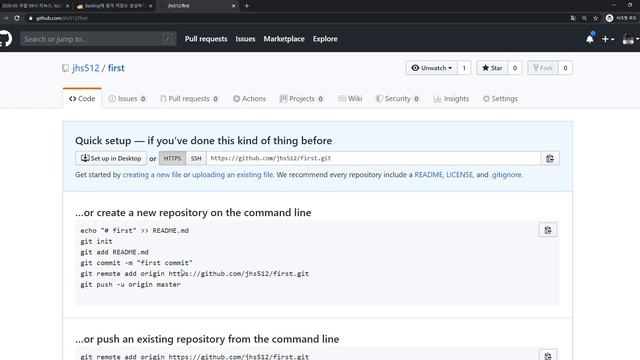Click the git push -u origin master line below README commands
Screen dimensions: 640x360
pos(130,284)
